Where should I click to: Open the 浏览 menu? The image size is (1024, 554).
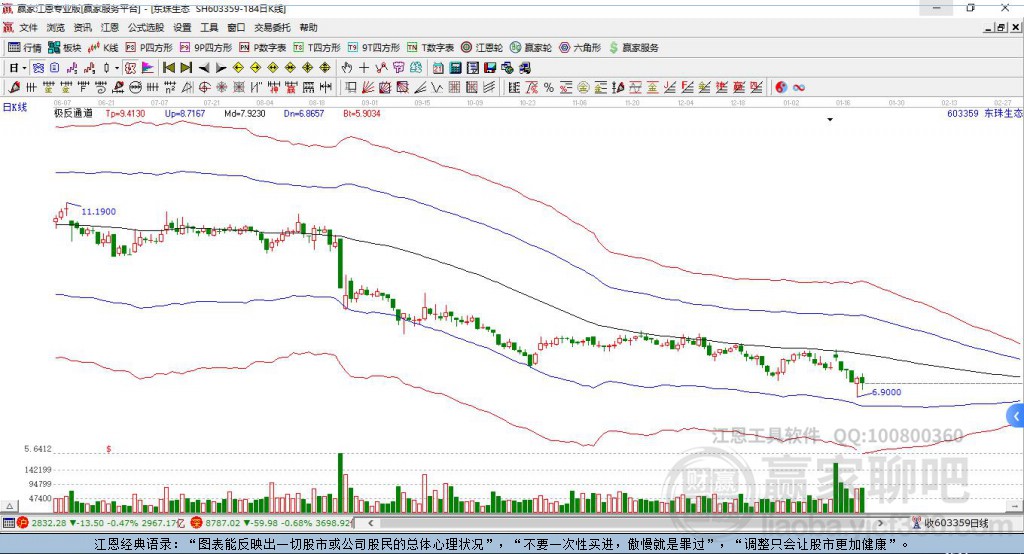coord(56,27)
